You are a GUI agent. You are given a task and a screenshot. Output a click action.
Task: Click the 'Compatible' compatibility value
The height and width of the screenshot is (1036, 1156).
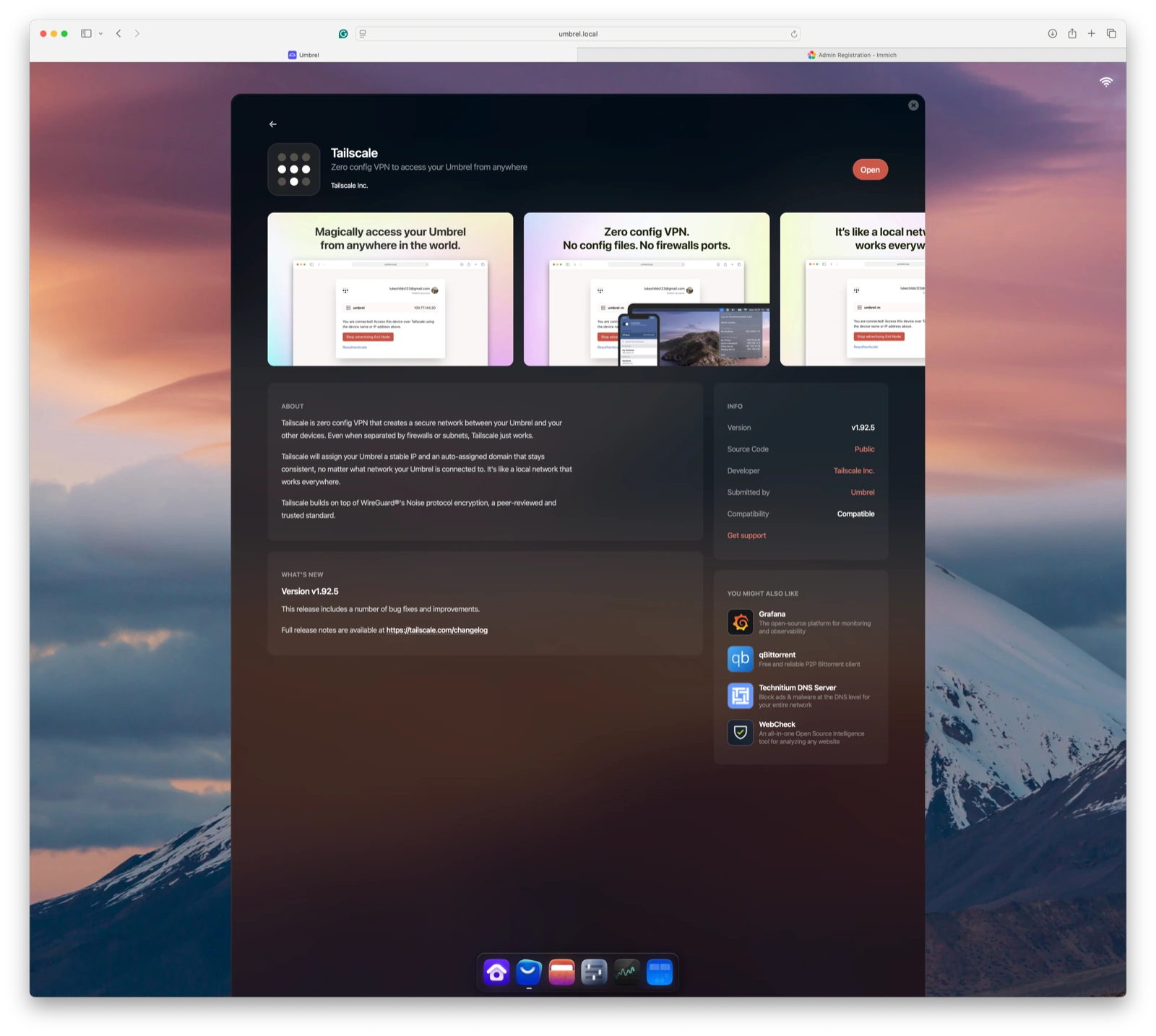tap(855, 514)
